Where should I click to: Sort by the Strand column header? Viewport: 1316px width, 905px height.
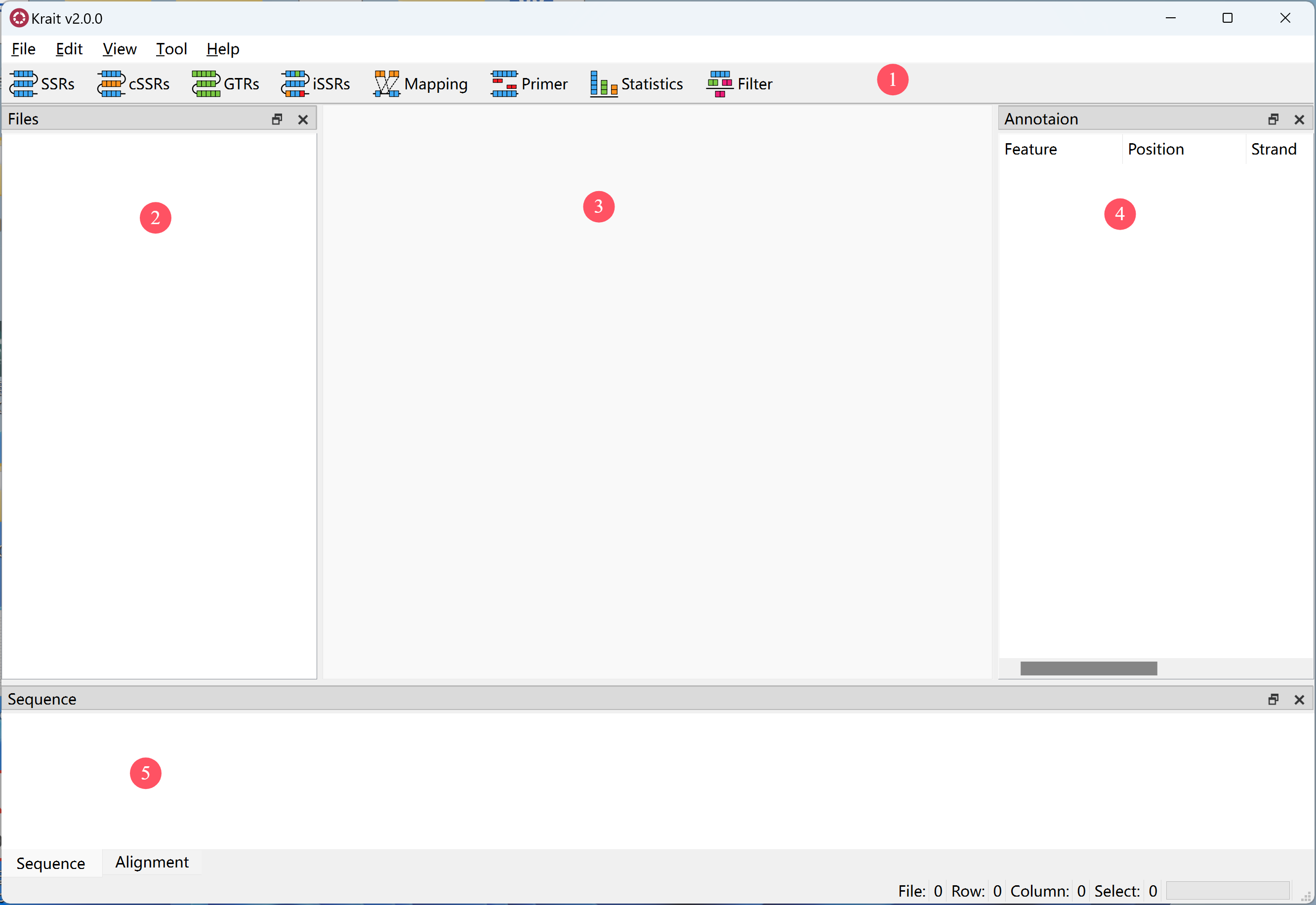pyautogui.click(x=1279, y=149)
